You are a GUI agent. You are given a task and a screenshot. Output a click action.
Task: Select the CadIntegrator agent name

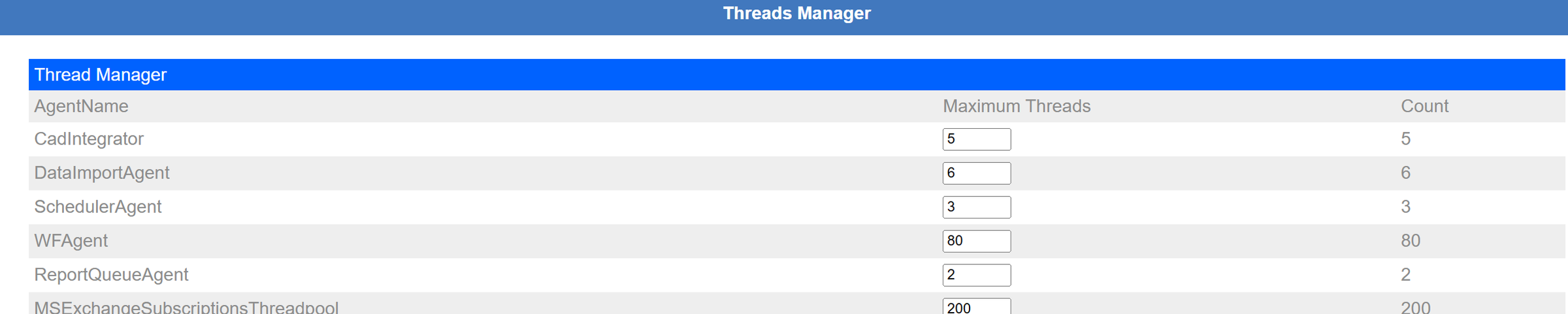coord(89,139)
